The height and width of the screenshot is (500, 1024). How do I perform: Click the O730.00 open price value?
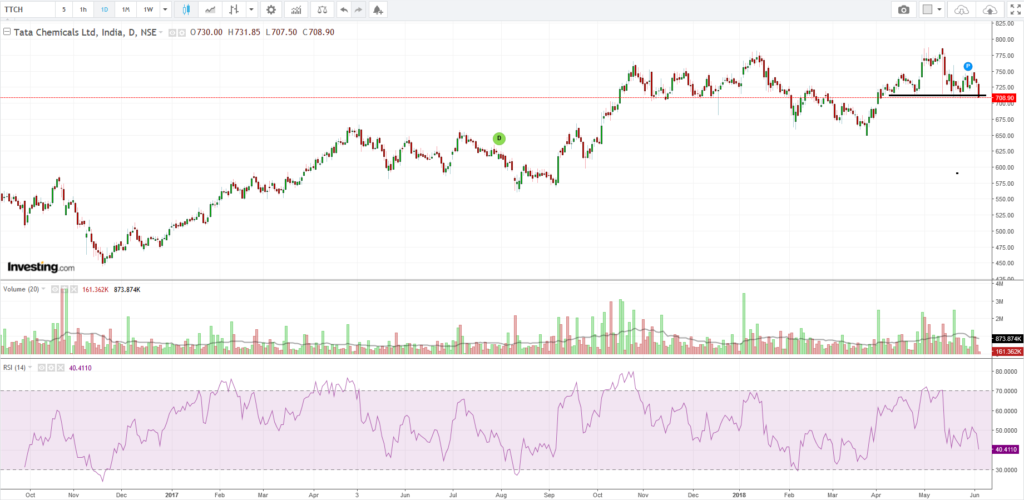coord(206,32)
